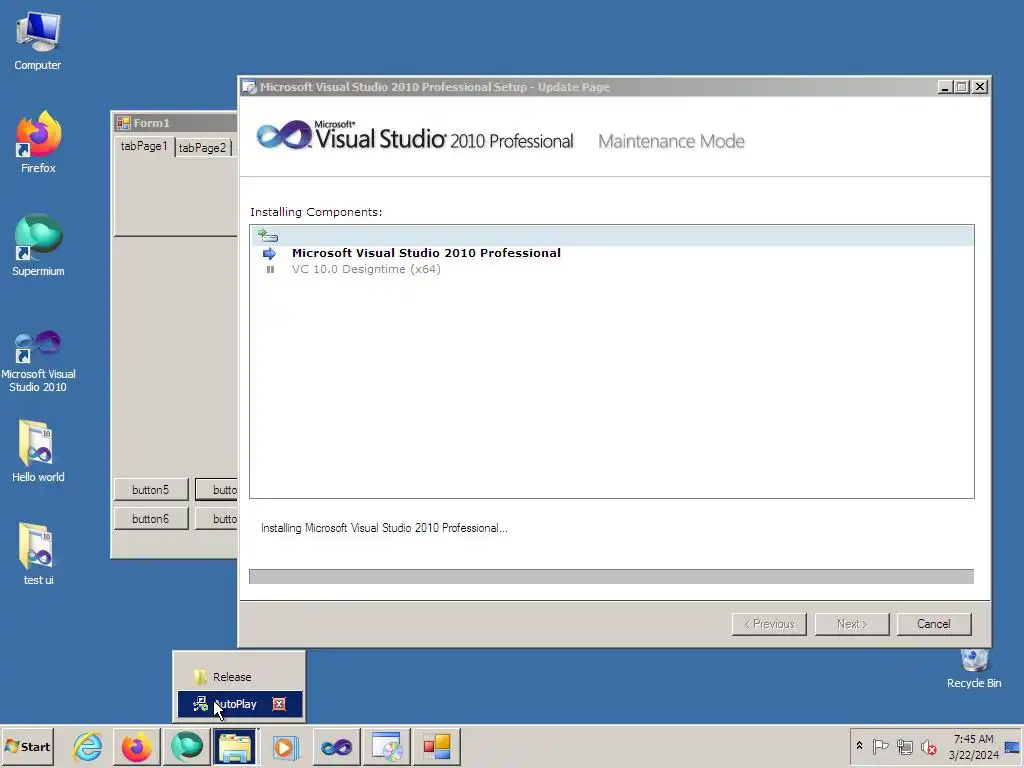1024x768 pixels.
Task: Minimize the Visual Studio setup window
Action: tap(944, 86)
